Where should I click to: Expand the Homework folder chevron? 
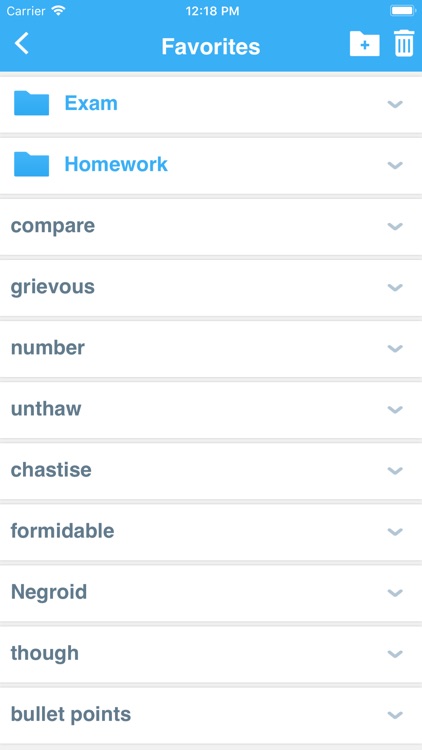[395, 165]
